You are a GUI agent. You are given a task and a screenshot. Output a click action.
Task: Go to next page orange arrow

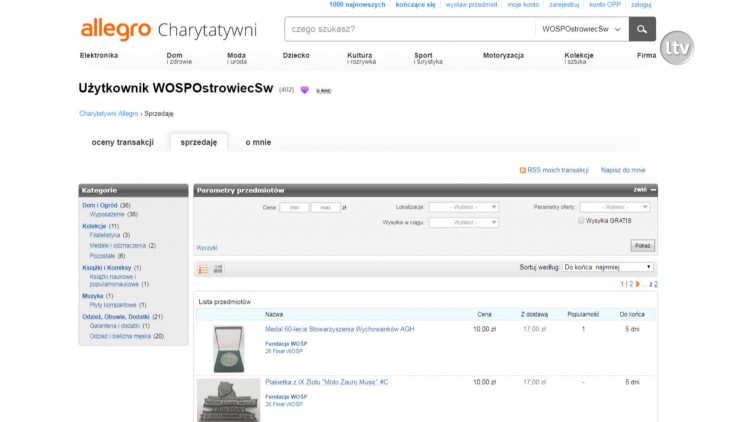tap(638, 284)
